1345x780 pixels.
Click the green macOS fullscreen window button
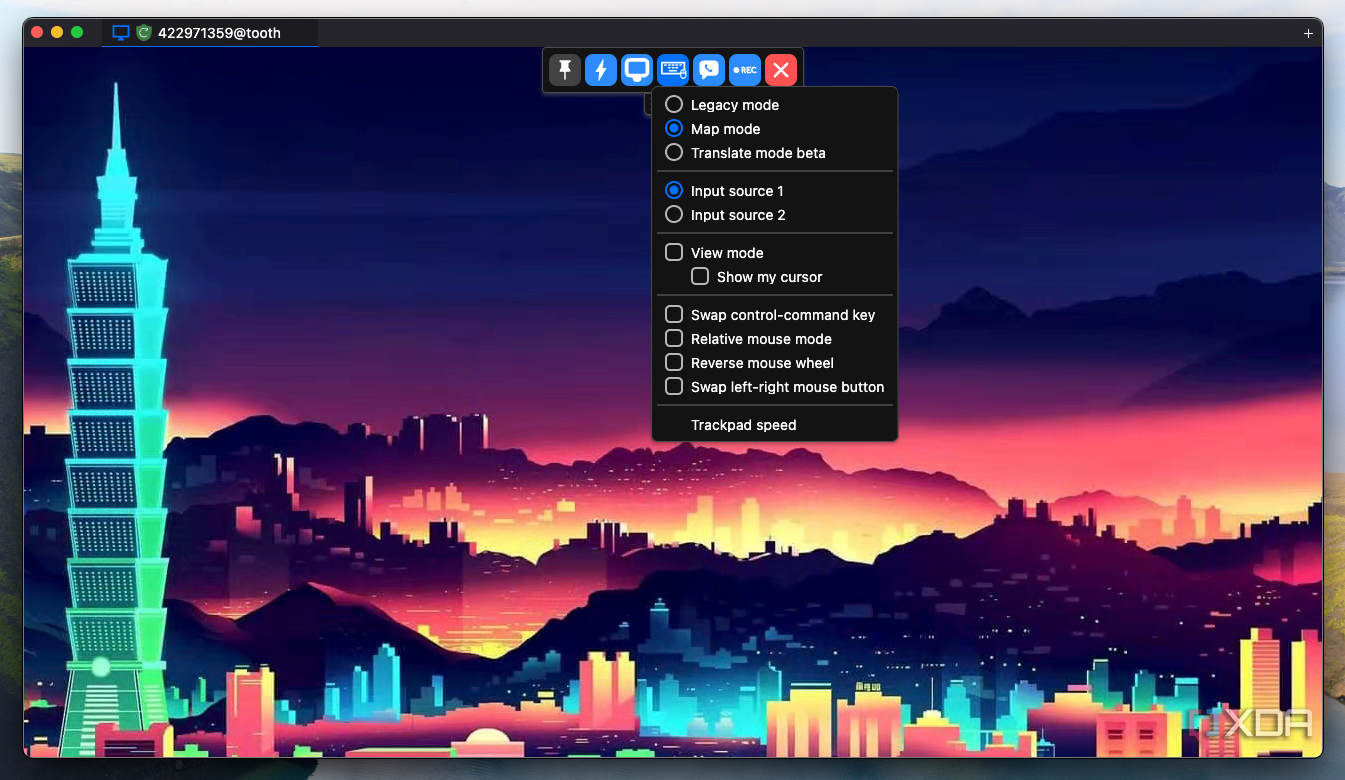77,32
